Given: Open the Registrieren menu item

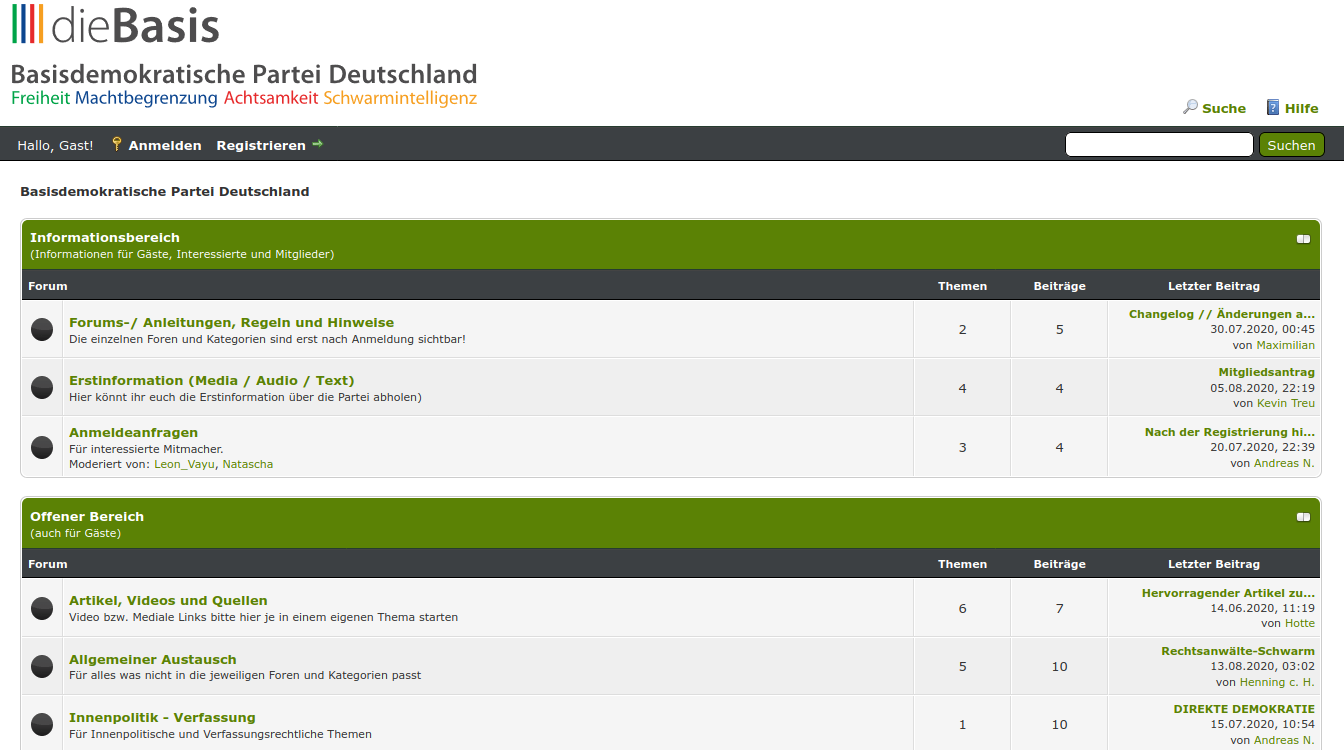Looking at the screenshot, I should point(261,146).
